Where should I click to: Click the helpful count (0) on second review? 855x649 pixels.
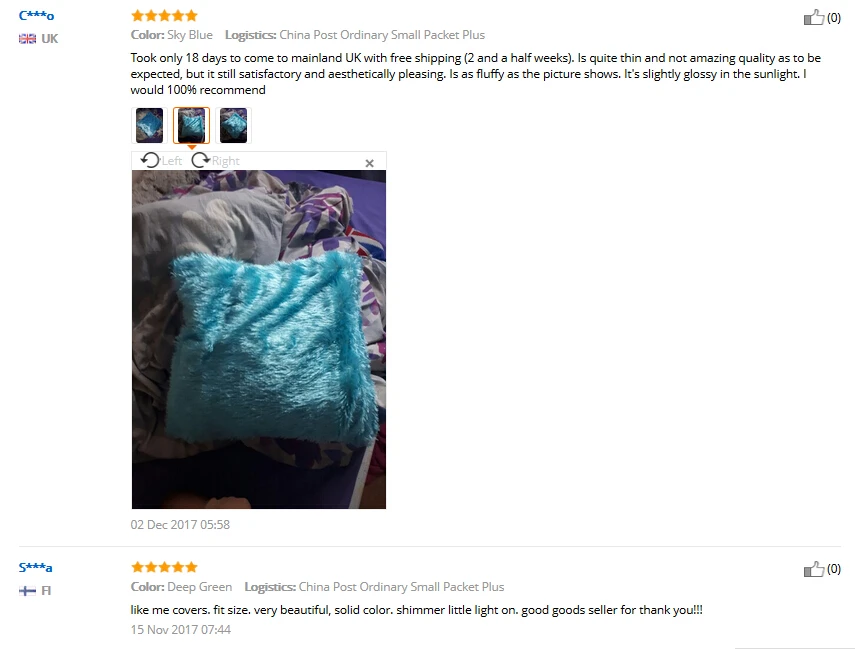[834, 569]
